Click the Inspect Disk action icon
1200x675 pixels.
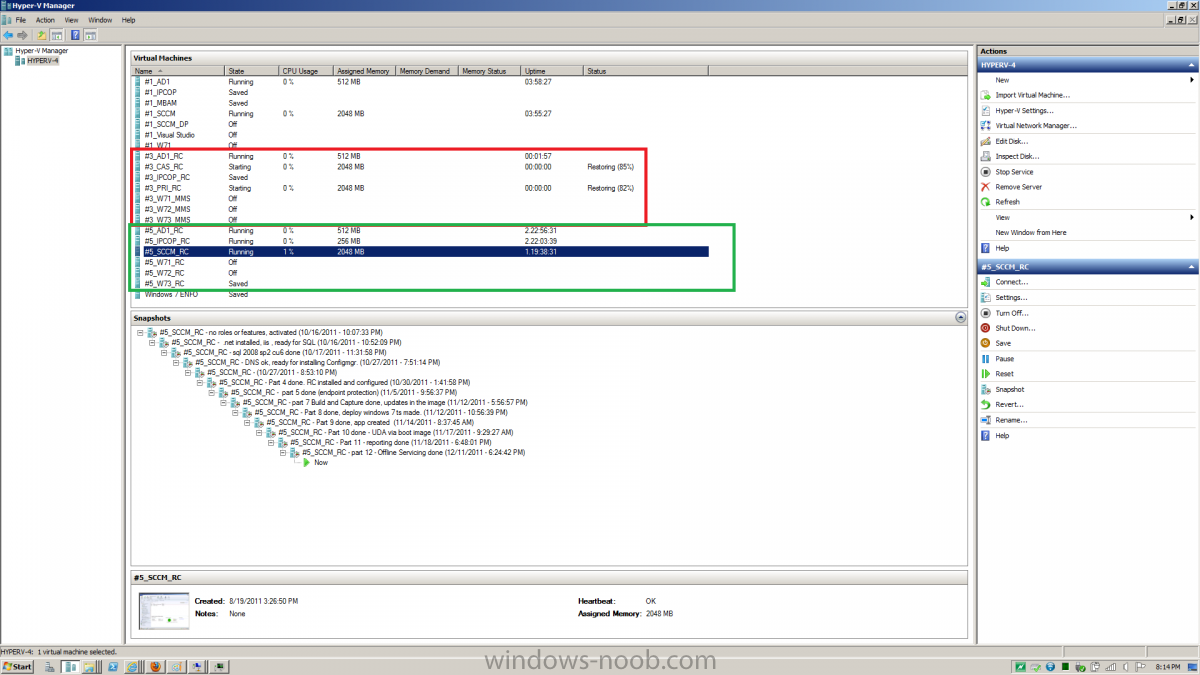[x=986, y=156]
